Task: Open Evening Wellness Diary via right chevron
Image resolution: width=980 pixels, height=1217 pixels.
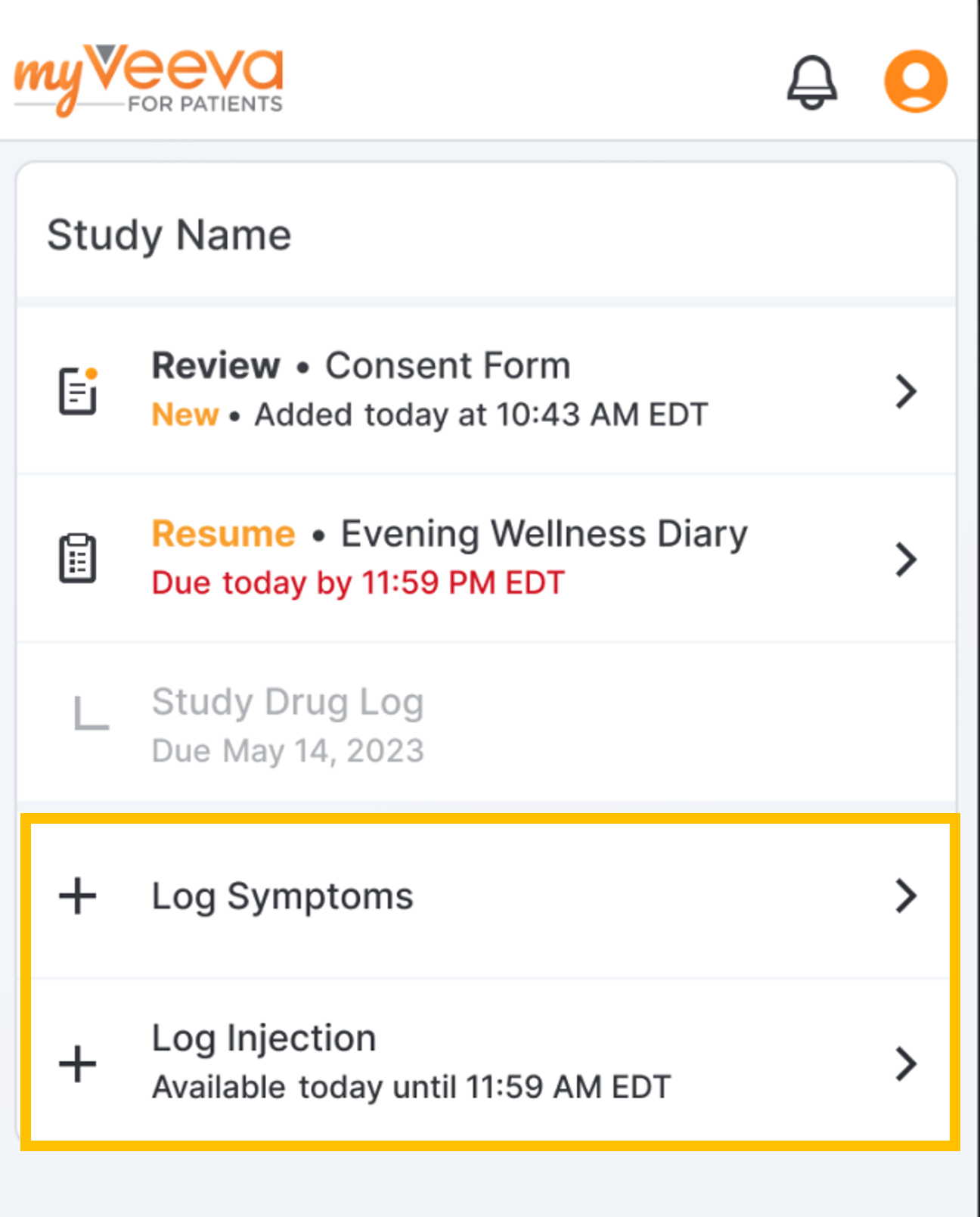Action: [x=905, y=560]
